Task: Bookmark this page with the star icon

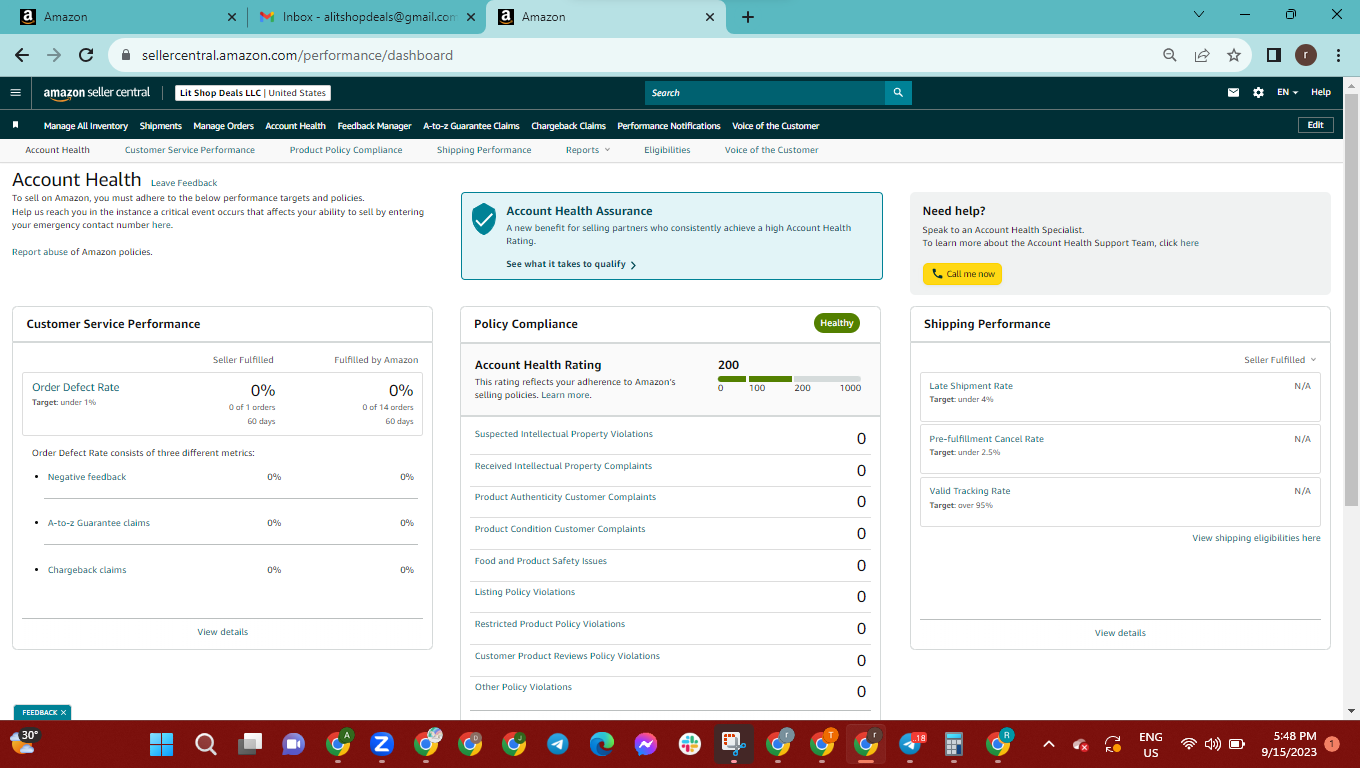Action: click(1234, 55)
